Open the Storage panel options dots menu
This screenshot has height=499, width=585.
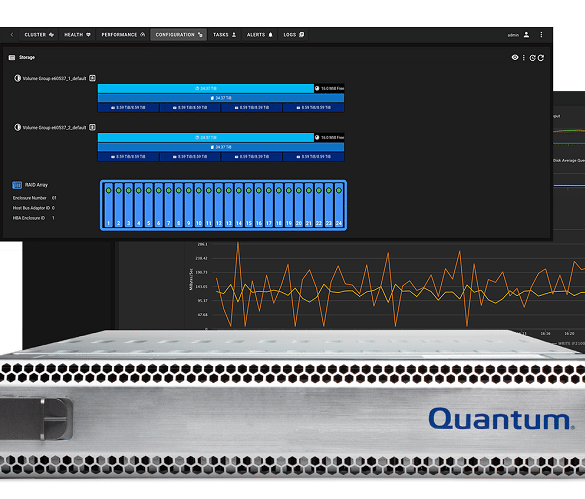click(x=523, y=57)
